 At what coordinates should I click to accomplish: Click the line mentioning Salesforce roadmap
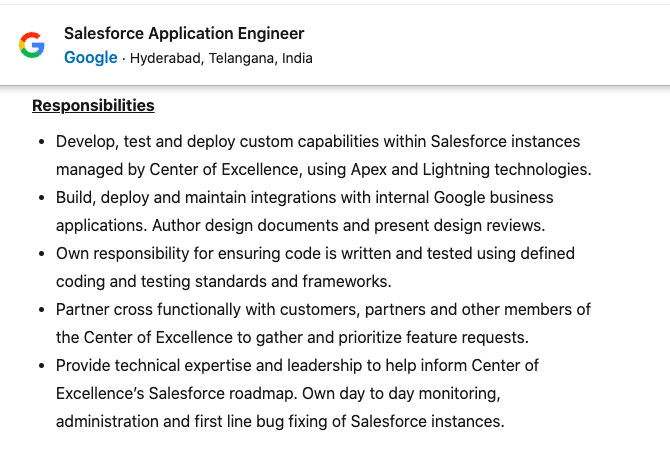tap(278, 394)
